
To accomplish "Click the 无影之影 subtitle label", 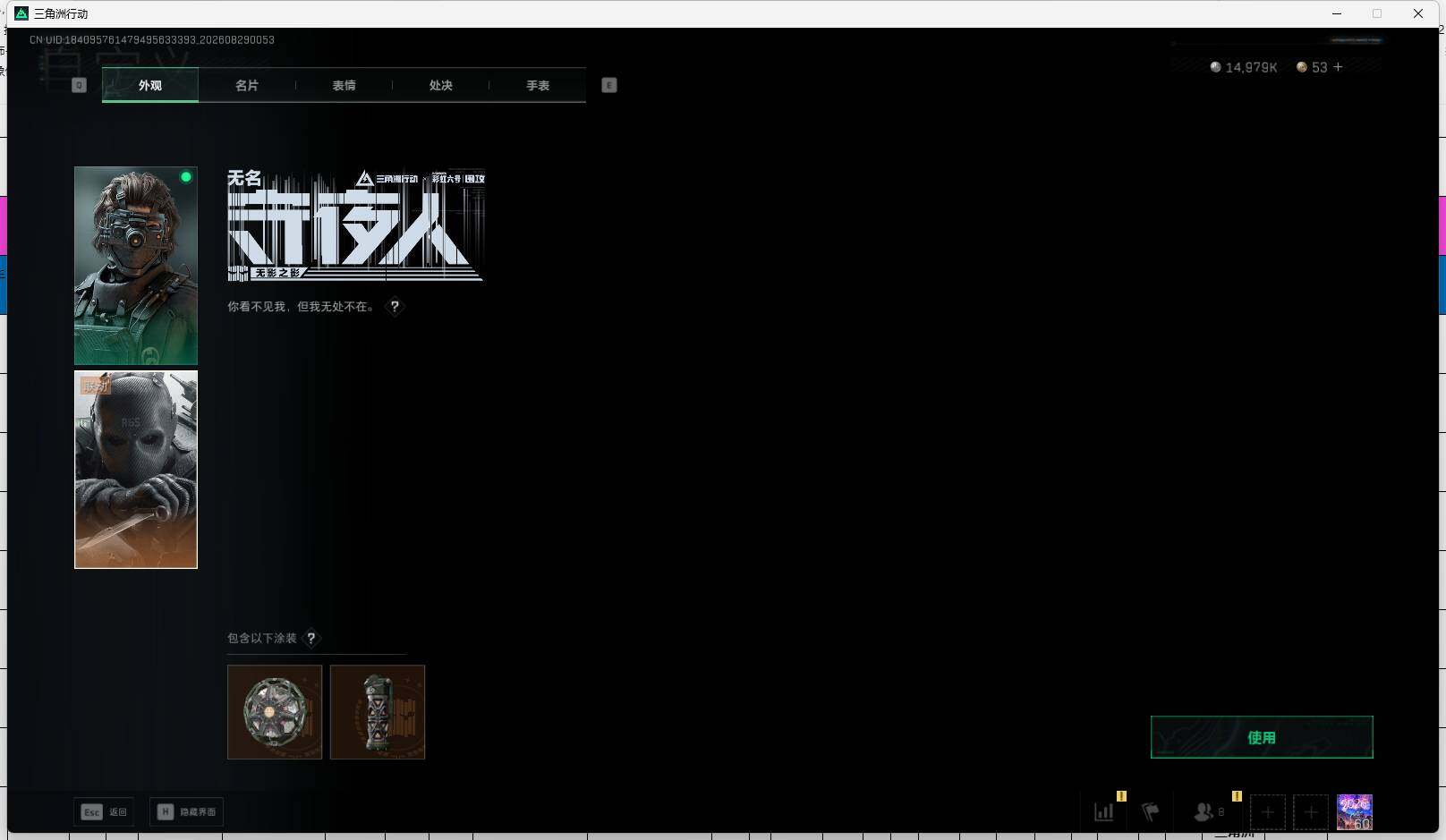I will point(276,273).
